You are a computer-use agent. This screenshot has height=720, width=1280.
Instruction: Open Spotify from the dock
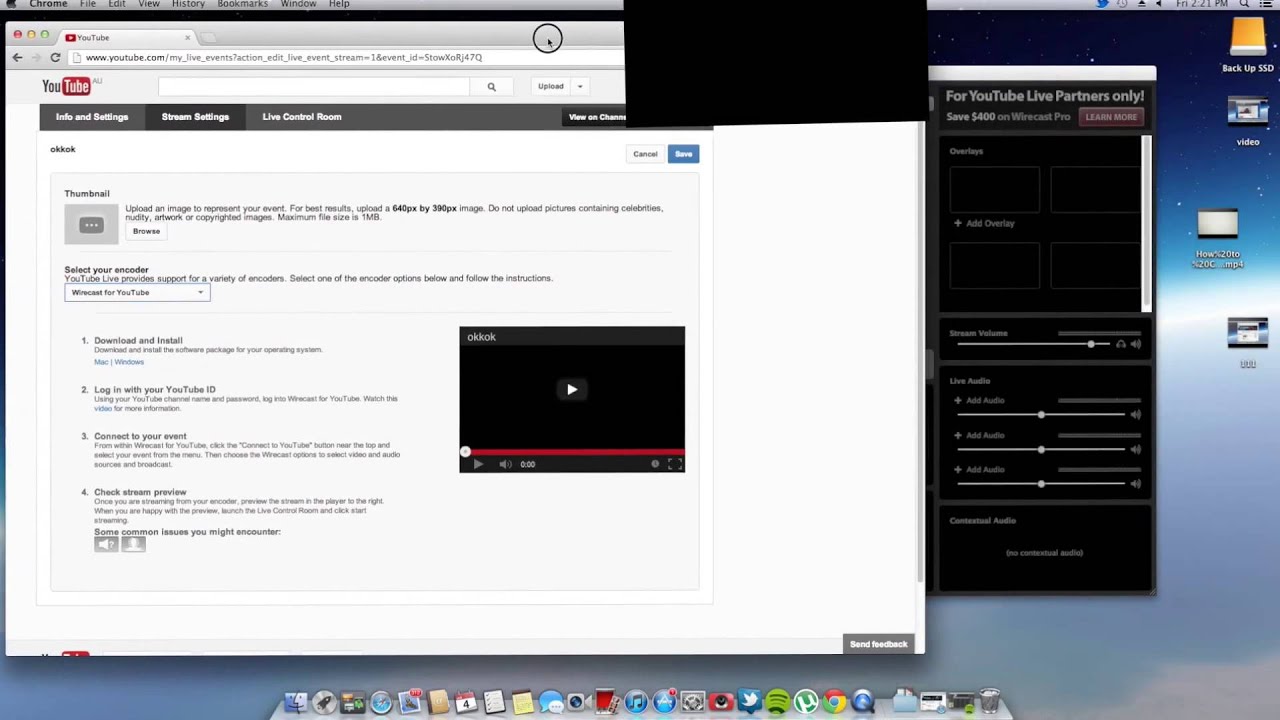777,702
